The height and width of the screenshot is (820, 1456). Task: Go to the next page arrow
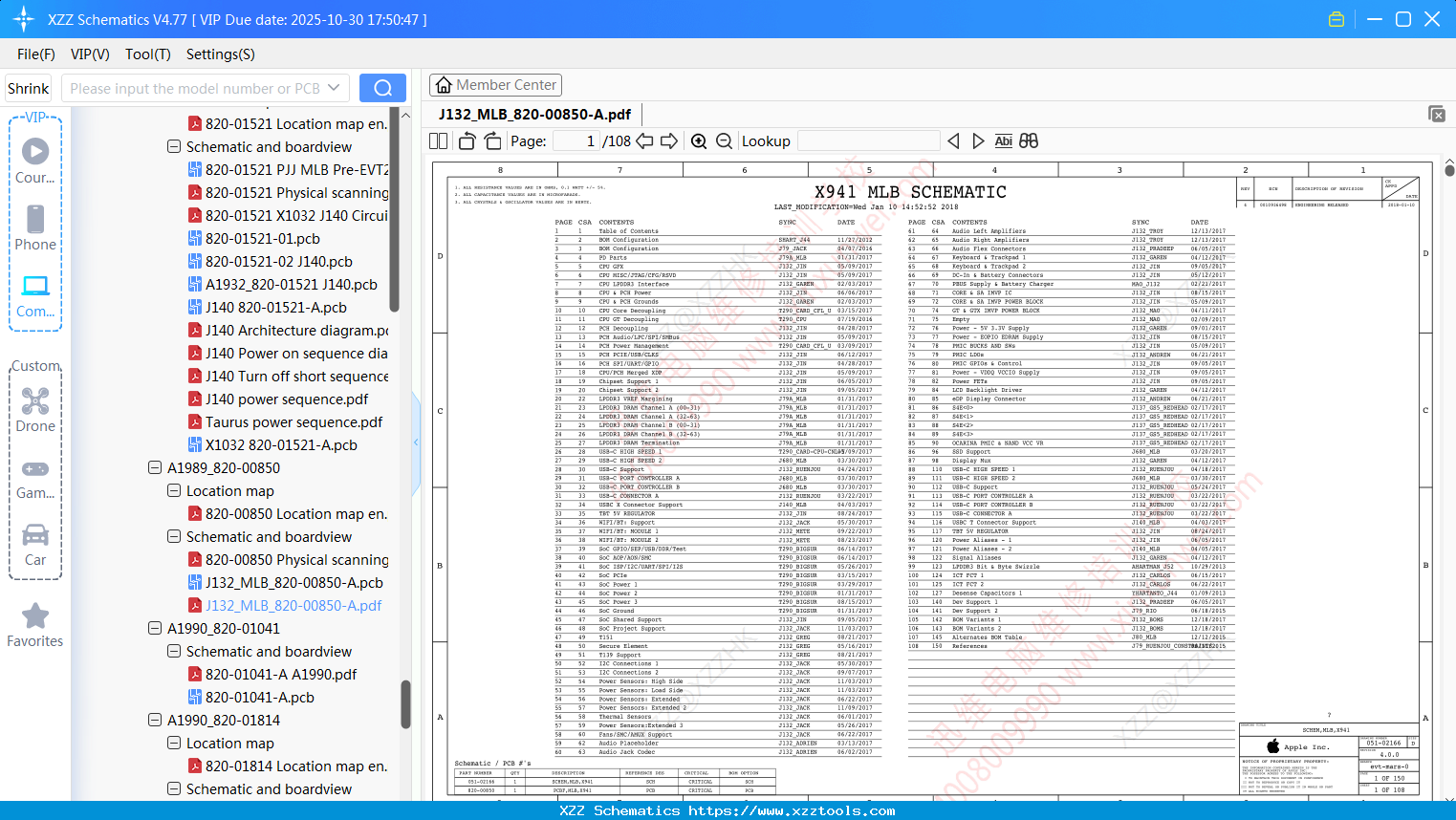(669, 141)
